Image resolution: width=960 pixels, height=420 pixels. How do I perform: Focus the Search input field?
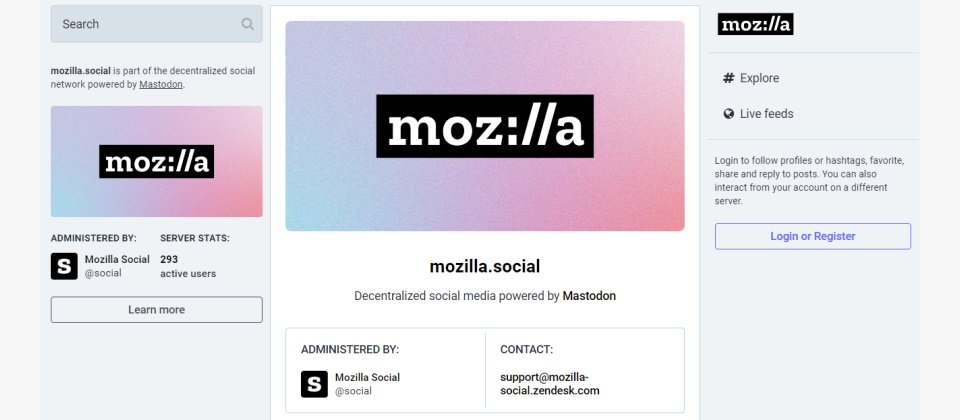coord(157,24)
